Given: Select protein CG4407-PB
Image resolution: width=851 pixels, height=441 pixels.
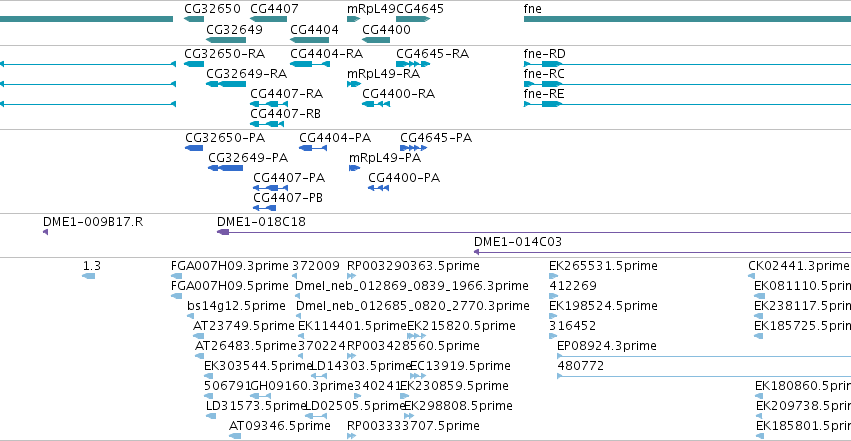Looking at the screenshot, I should (264, 208).
